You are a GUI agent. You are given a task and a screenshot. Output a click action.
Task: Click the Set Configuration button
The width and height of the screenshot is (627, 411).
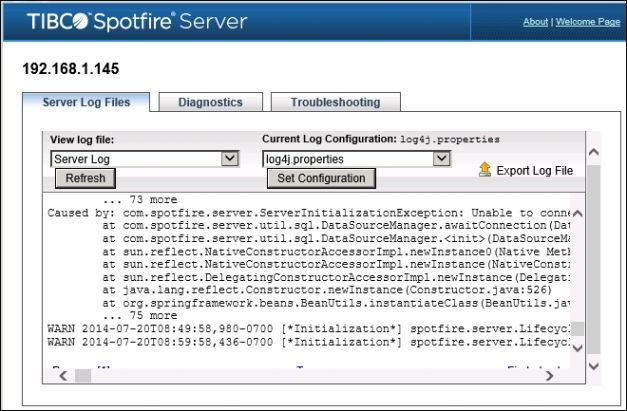(321, 178)
